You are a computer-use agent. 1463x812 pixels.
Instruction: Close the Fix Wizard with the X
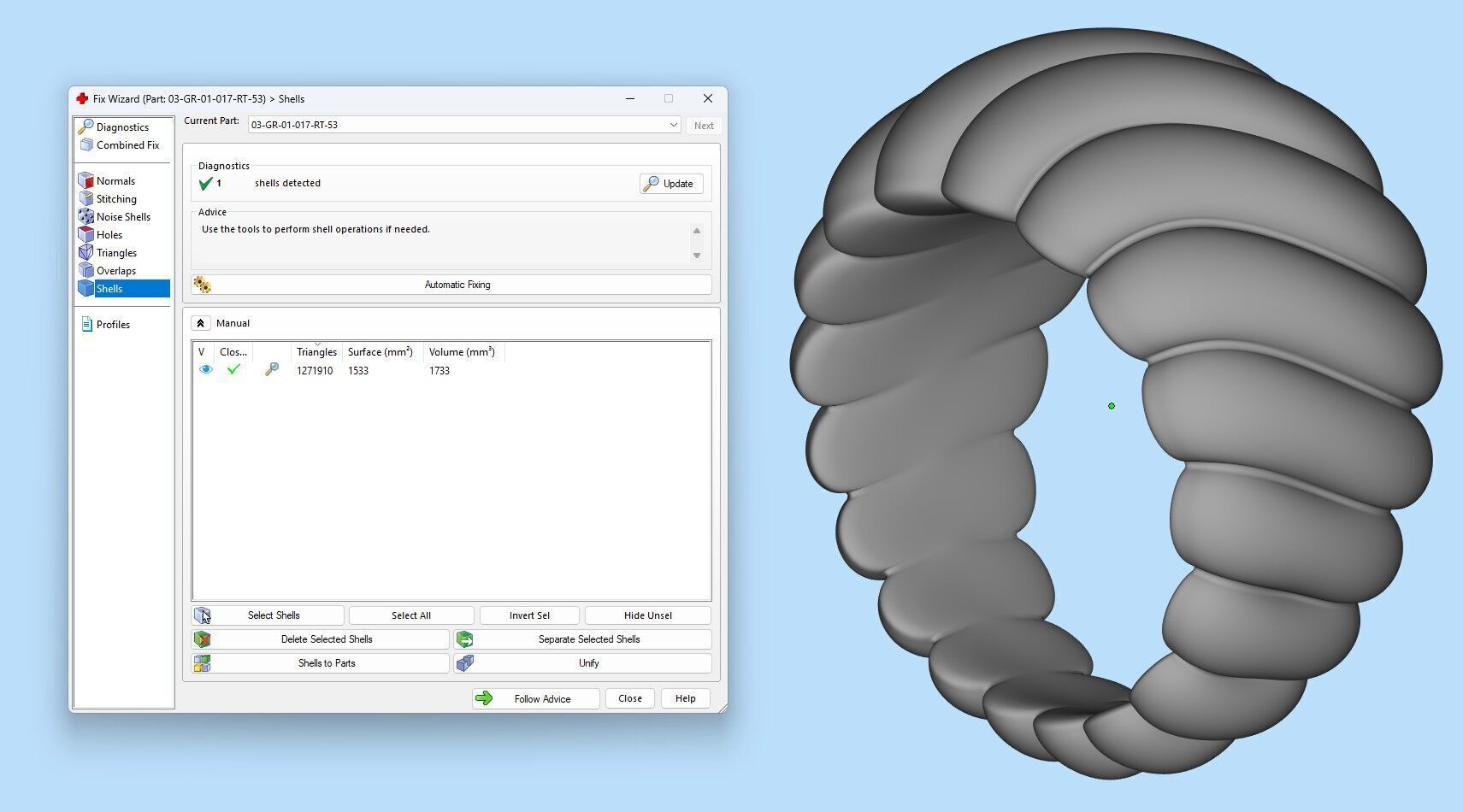pos(708,99)
